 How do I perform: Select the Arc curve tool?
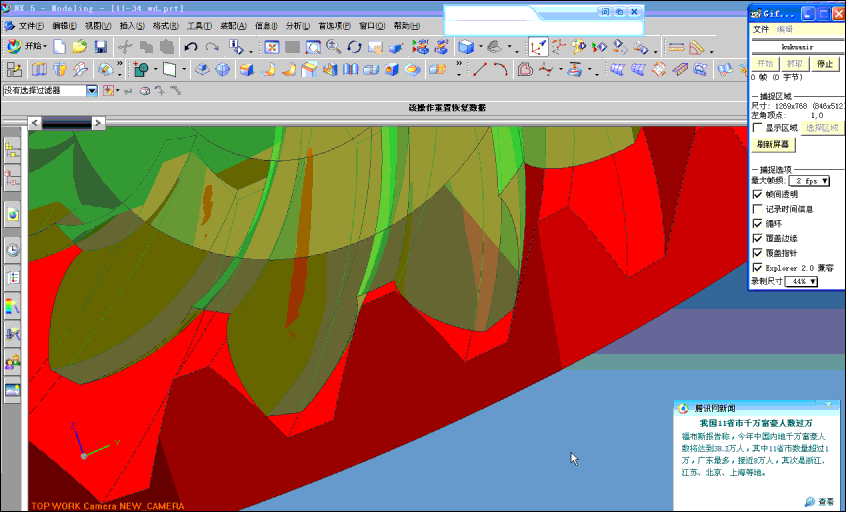pyautogui.click(x=500, y=70)
